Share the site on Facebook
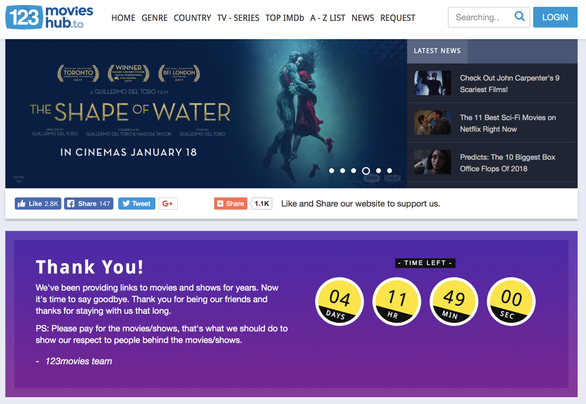586x404 pixels. click(x=89, y=204)
